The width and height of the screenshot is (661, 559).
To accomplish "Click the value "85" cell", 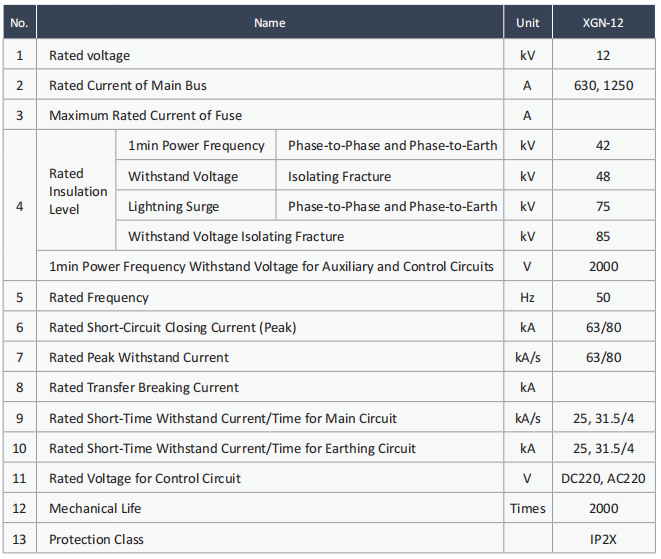I will (602, 237).
